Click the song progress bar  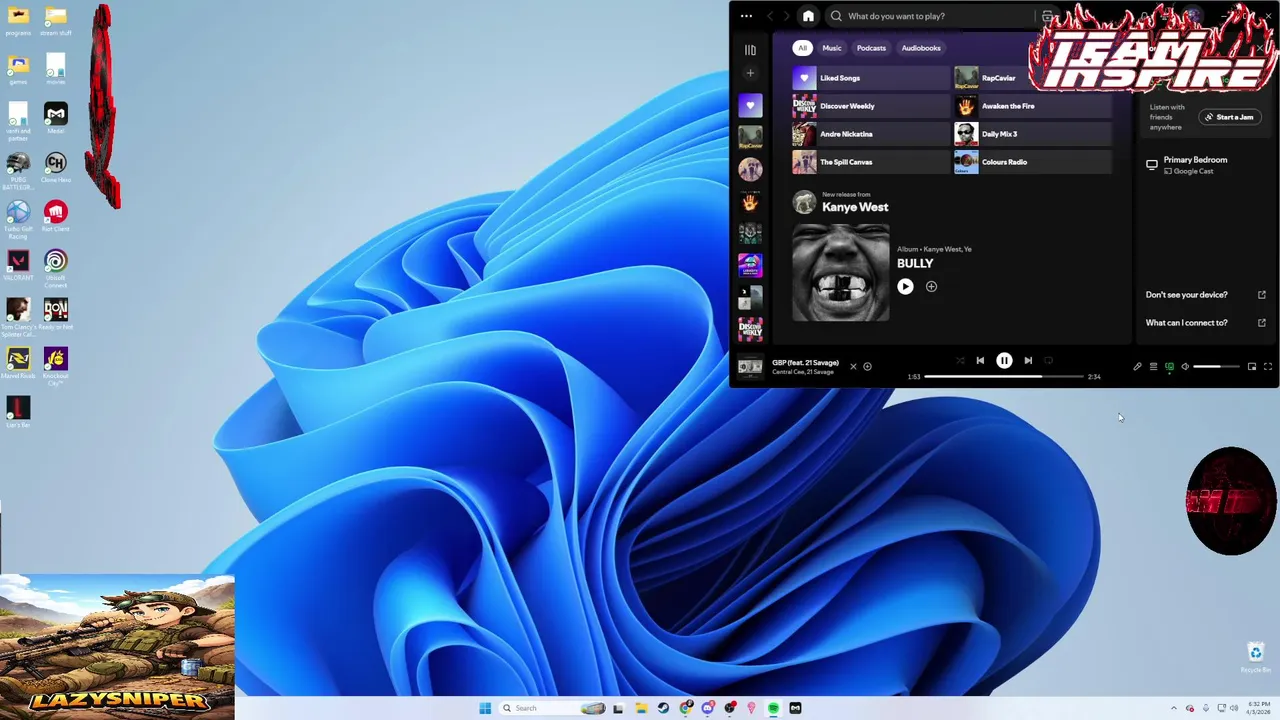(x=1004, y=377)
